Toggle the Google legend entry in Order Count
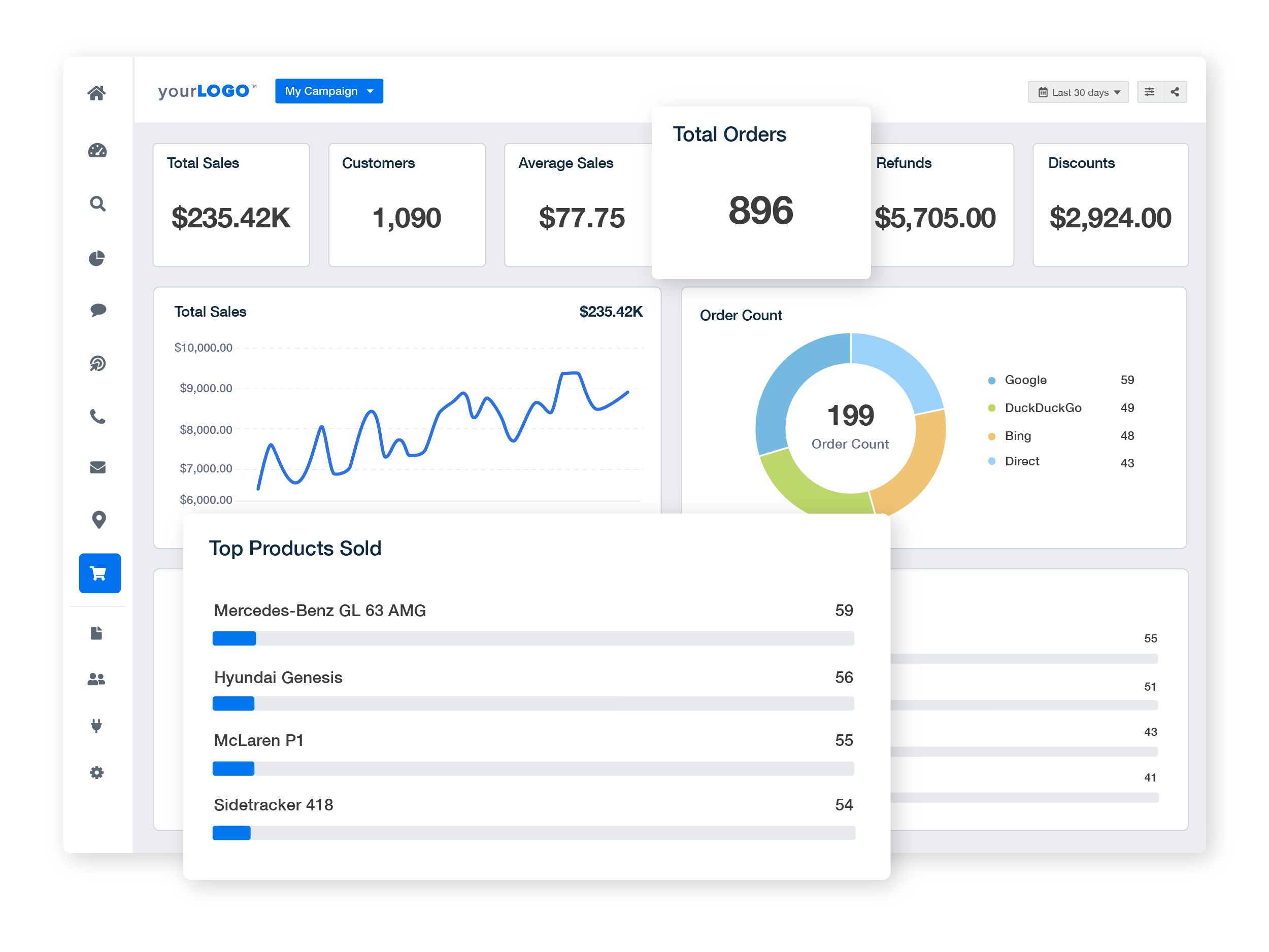The width and height of the screenshot is (1269, 952). (x=1025, y=380)
